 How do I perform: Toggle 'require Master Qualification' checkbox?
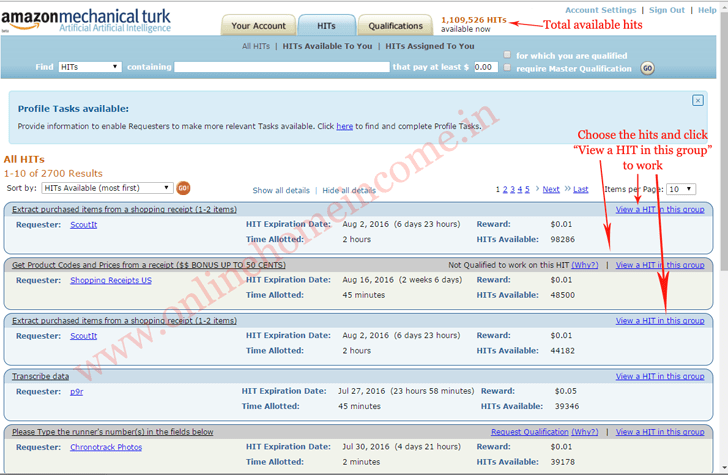[x=507, y=68]
